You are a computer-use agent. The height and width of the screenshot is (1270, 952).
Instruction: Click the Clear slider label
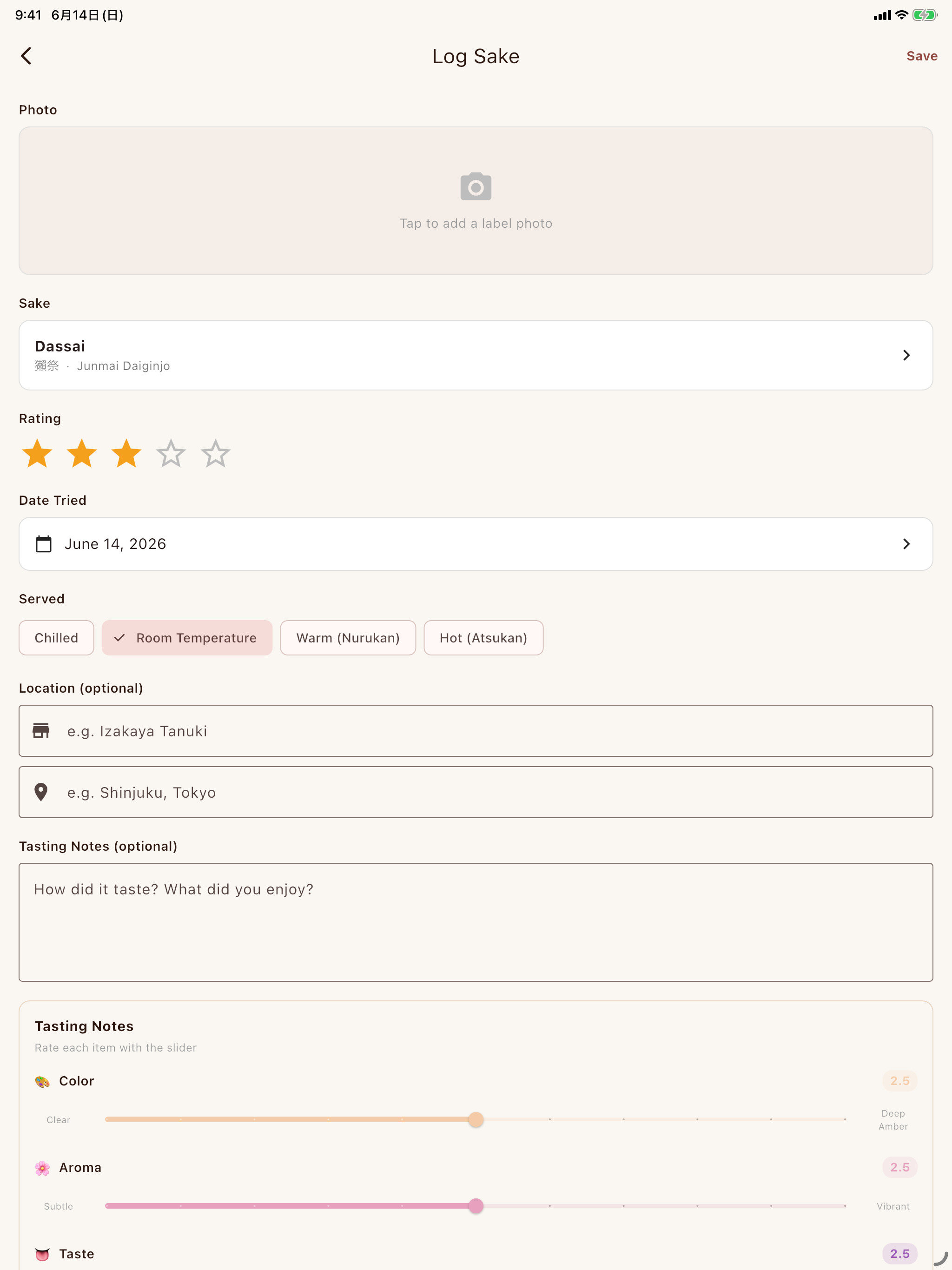(x=59, y=1119)
